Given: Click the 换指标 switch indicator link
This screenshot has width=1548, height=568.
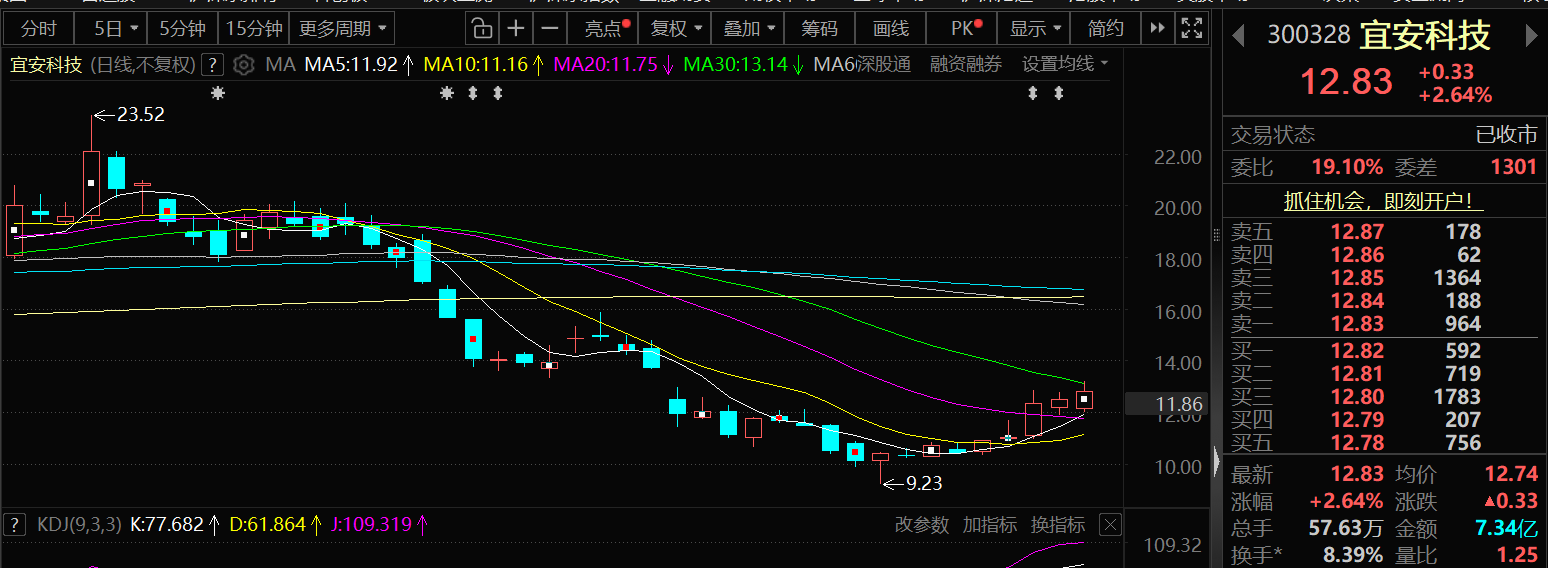Looking at the screenshot, I should pos(1058,524).
